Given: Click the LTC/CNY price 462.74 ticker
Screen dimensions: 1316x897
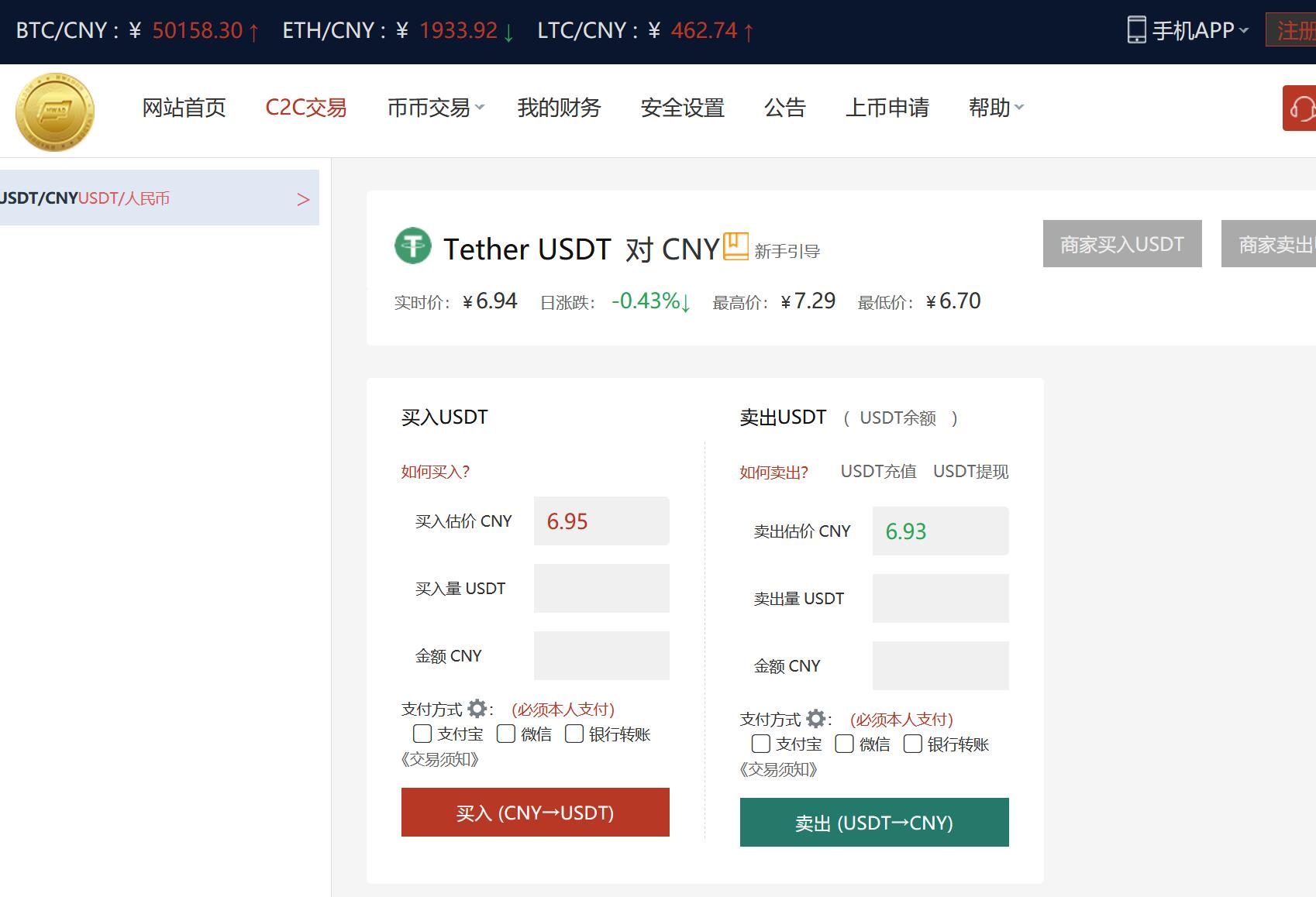Looking at the screenshot, I should coord(705,30).
